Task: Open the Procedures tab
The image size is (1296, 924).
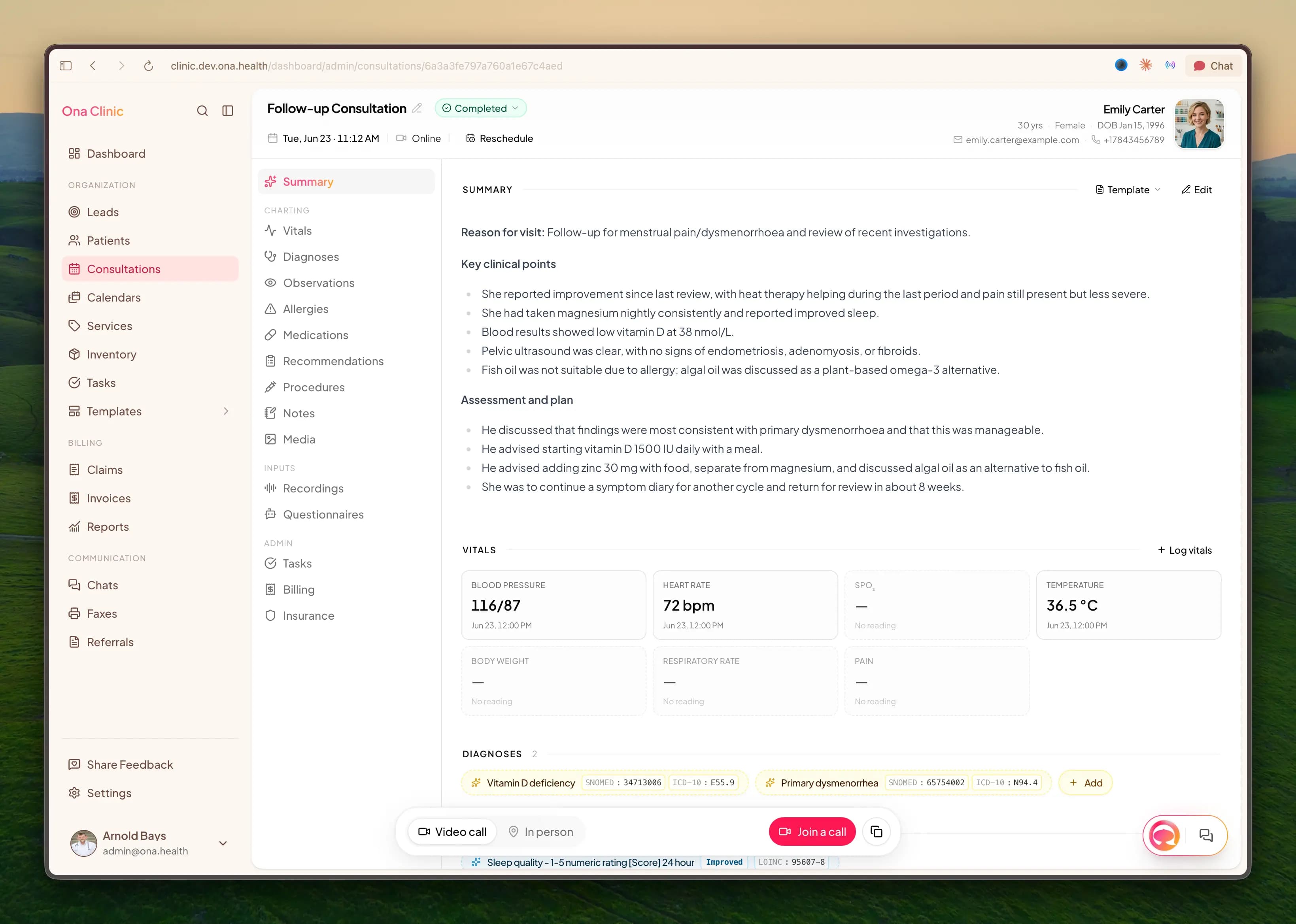Action: point(346,387)
